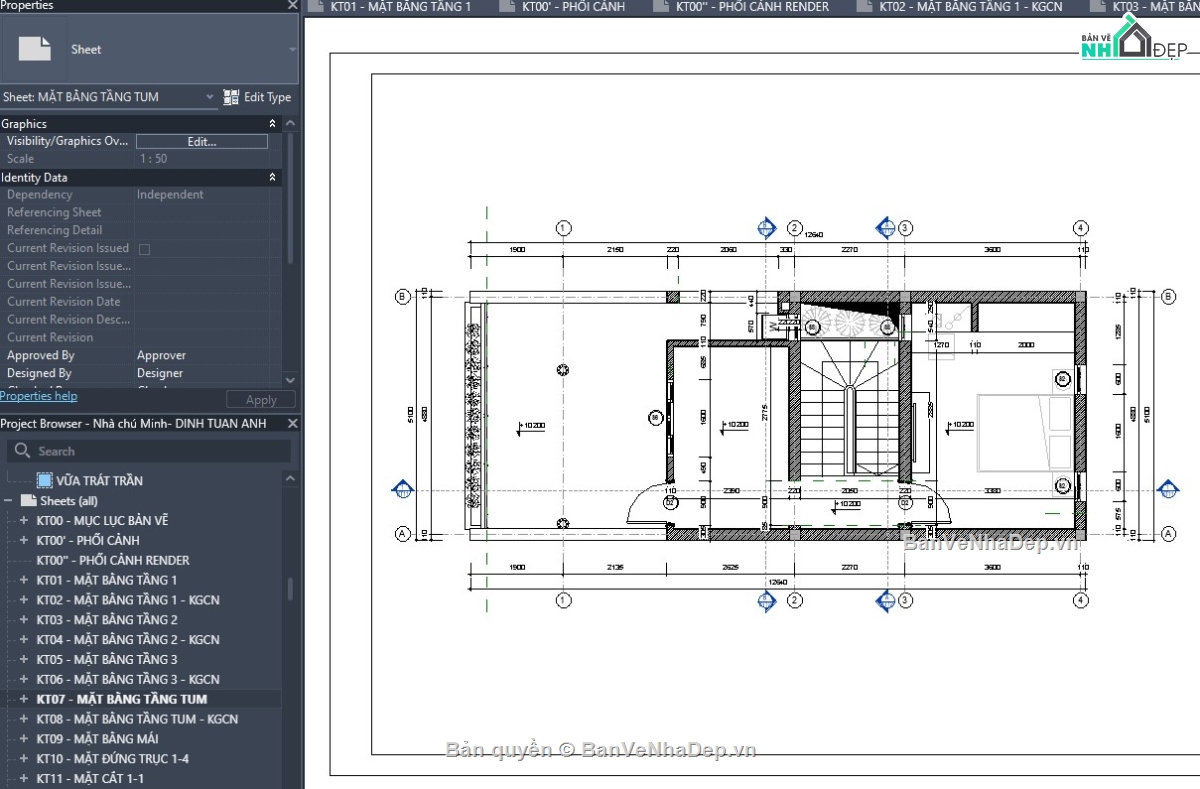This screenshot has width=1200, height=789.
Task: Select KT05 - MẶT BẰNG TẦNG 3 in browser
Action: 107,660
